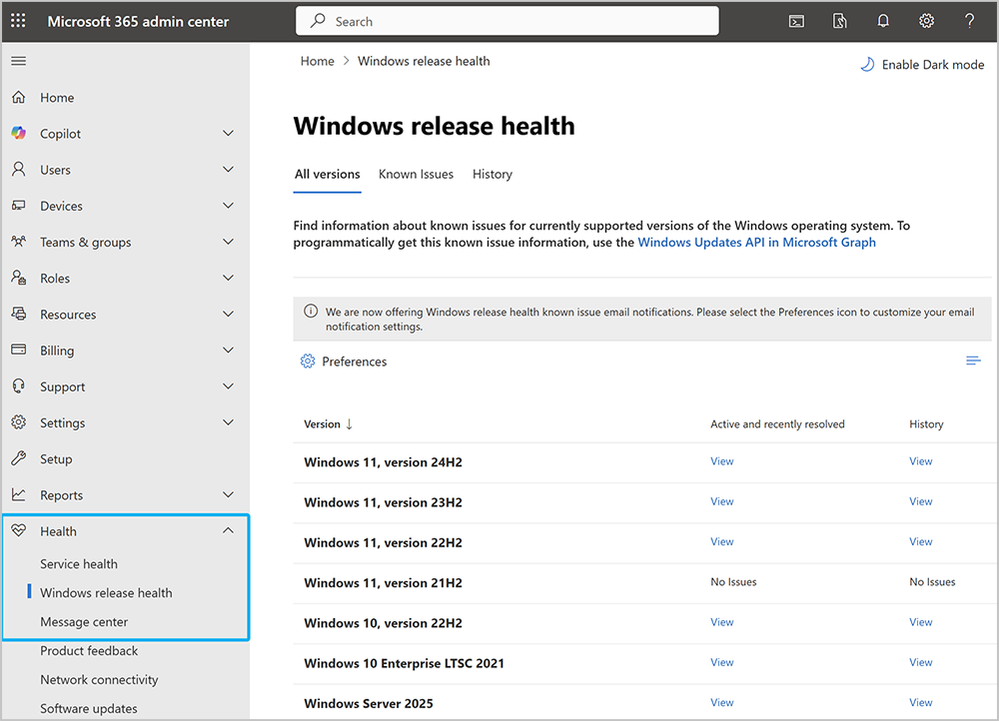Open Software updates in sidebar
The width and height of the screenshot is (999, 721).
point(89,708)
